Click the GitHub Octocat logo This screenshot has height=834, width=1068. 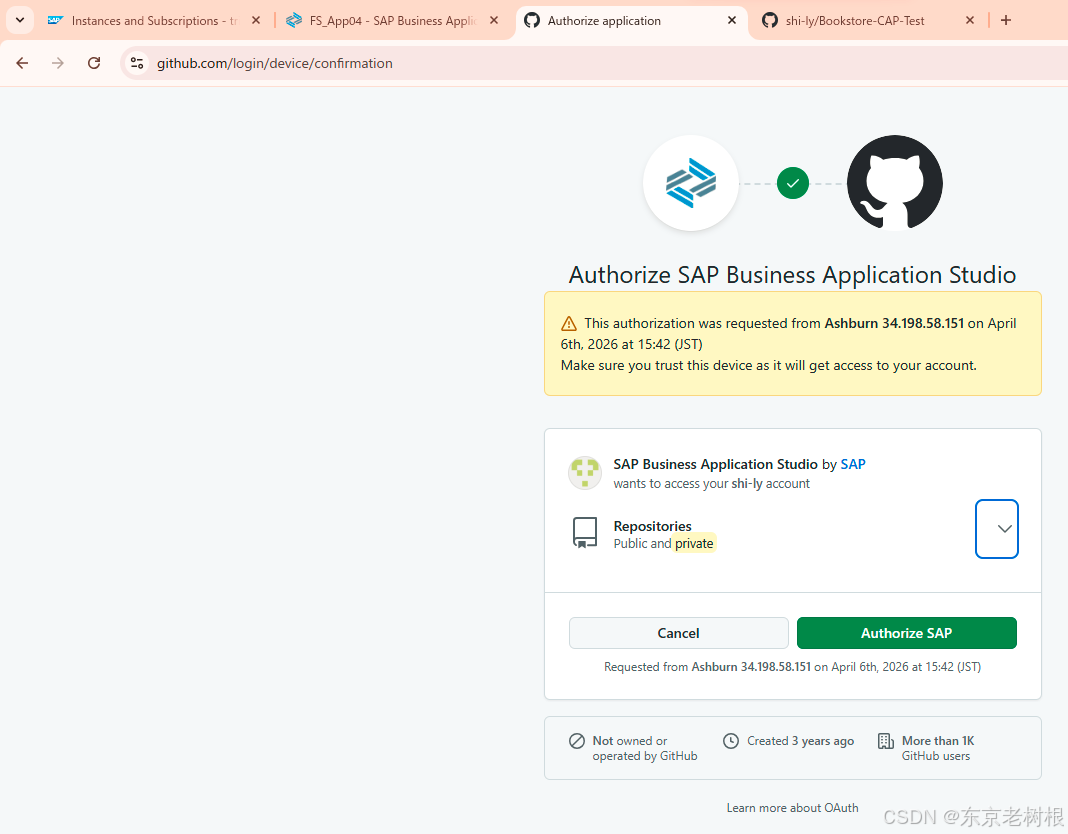pyautogui.click(x=895, y=183)
